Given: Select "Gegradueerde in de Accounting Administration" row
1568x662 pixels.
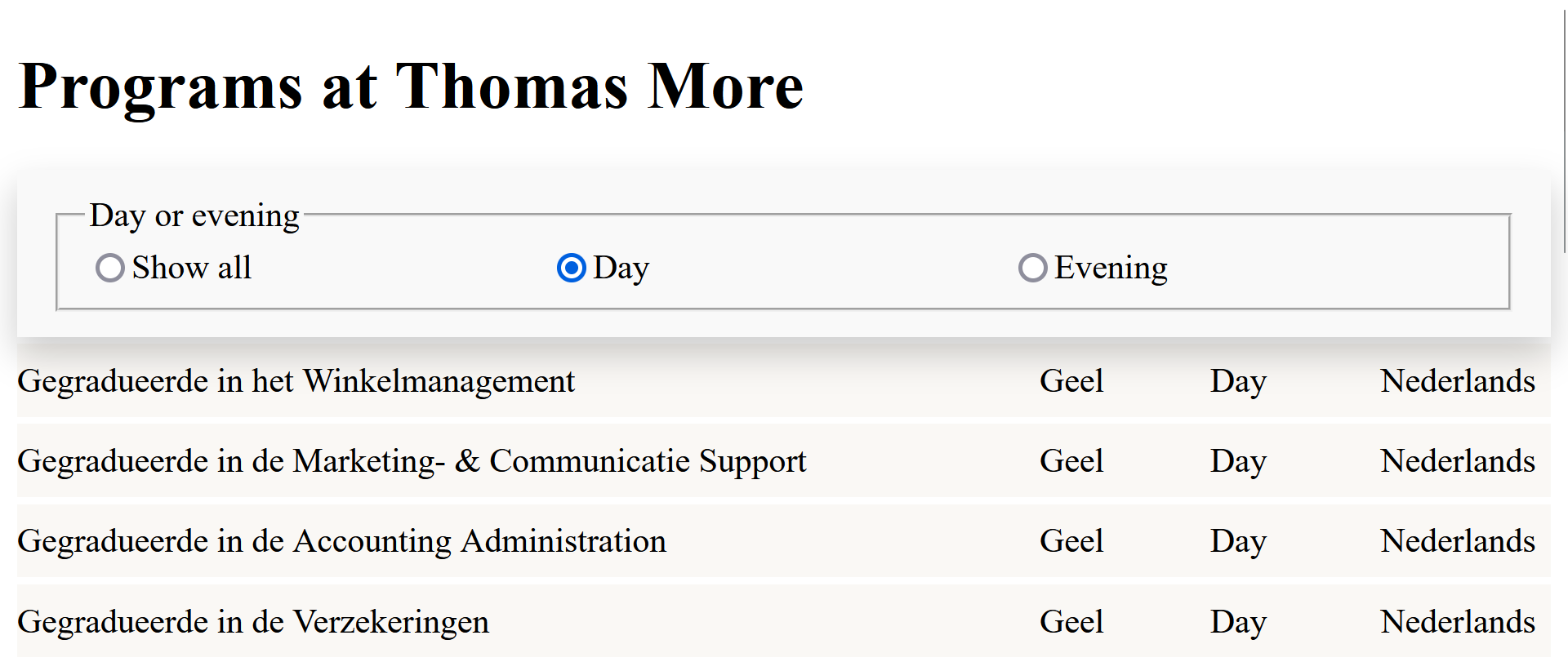Looking at the screenshot, I should coord(341,541).
